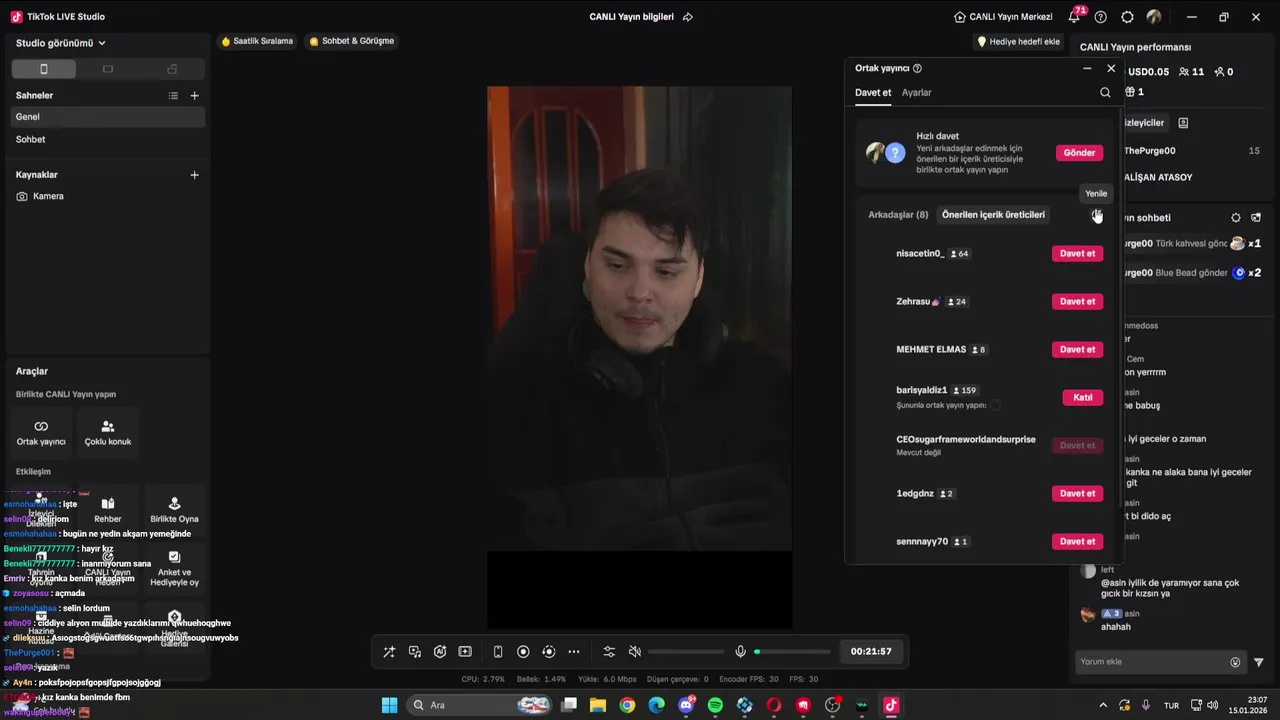Switch to the Davet et tab
The width and height of the screenshot is (1280, 720).
[x=873, y=92]
